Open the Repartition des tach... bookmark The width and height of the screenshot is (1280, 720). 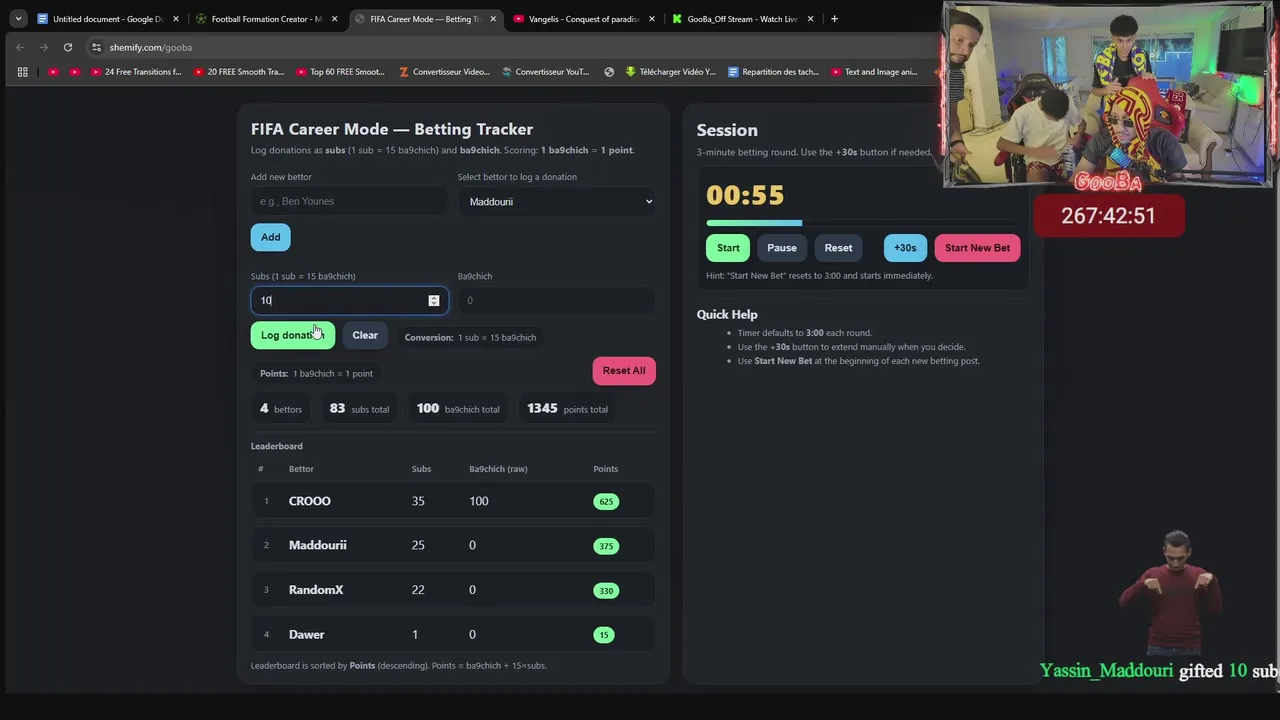(x=774, y=72)
